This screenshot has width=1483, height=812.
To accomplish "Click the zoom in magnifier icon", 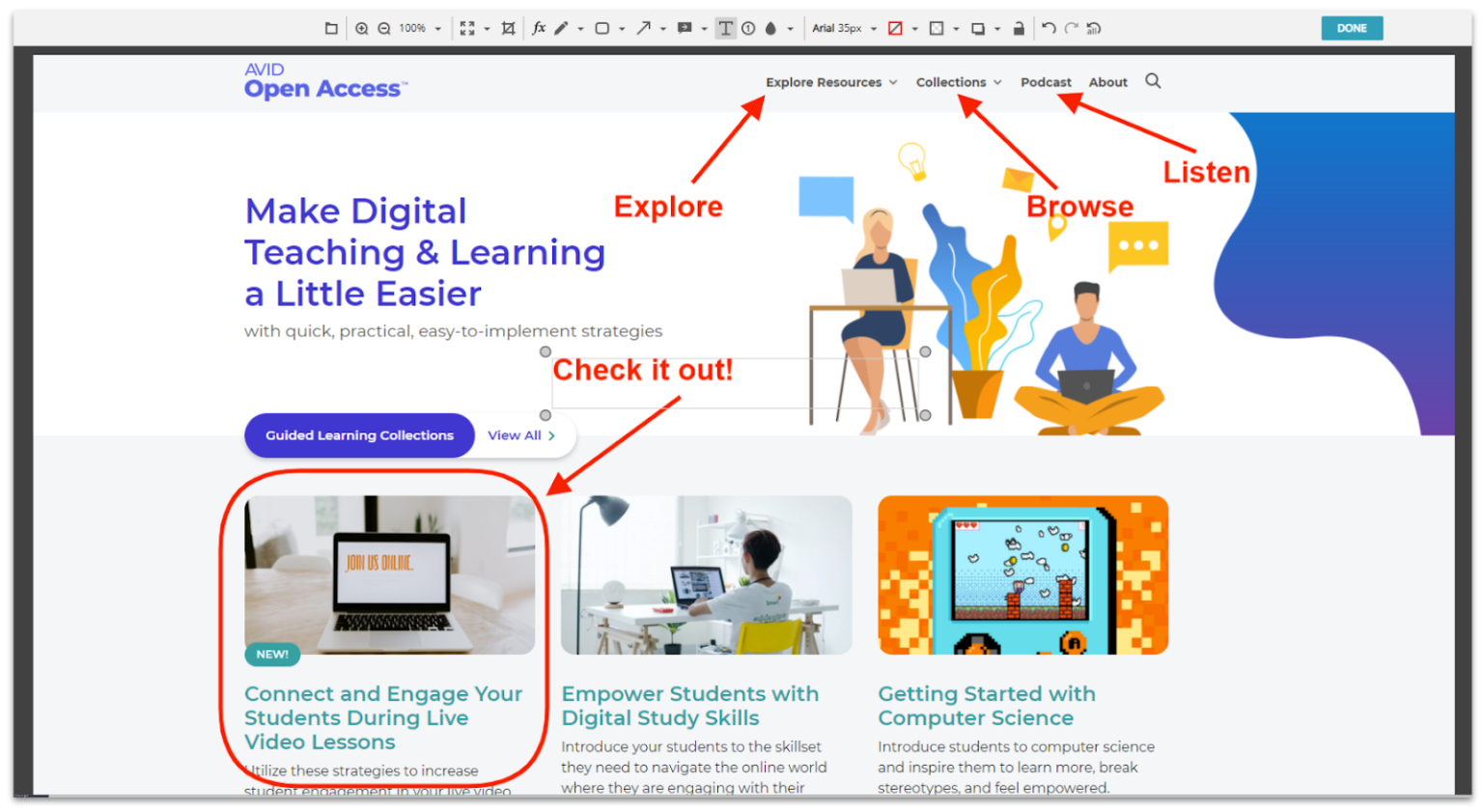I will 361,29.
